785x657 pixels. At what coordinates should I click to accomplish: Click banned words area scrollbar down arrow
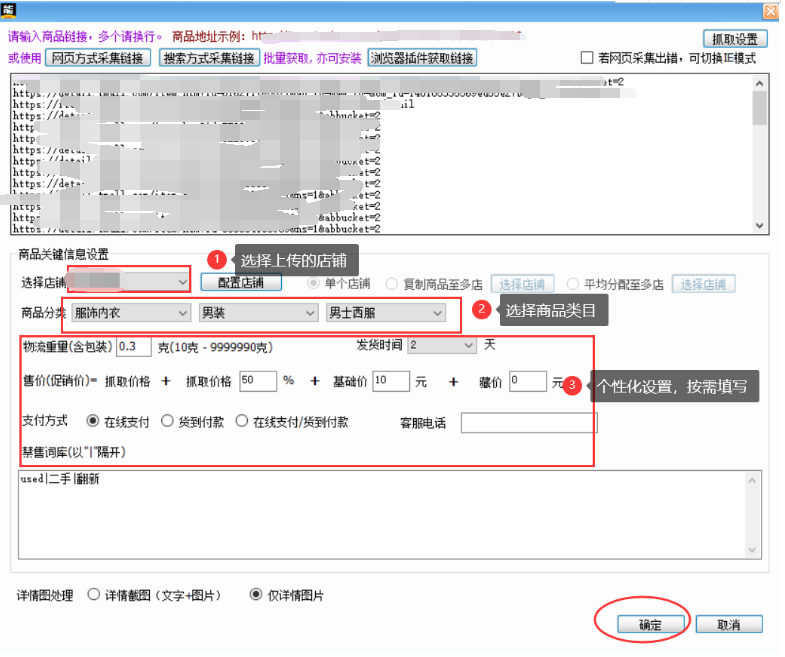point(752,550)
